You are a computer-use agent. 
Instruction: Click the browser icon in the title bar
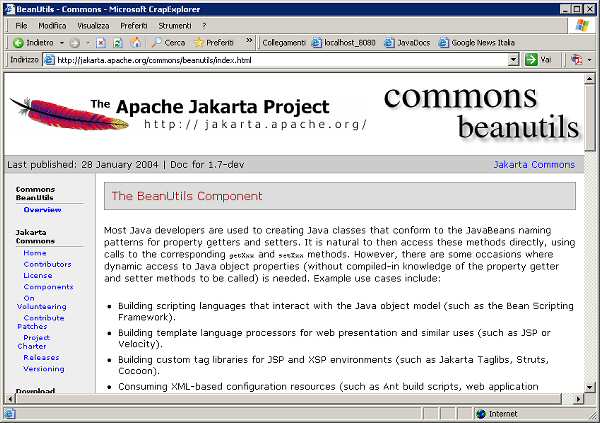(x=10, y=9)
